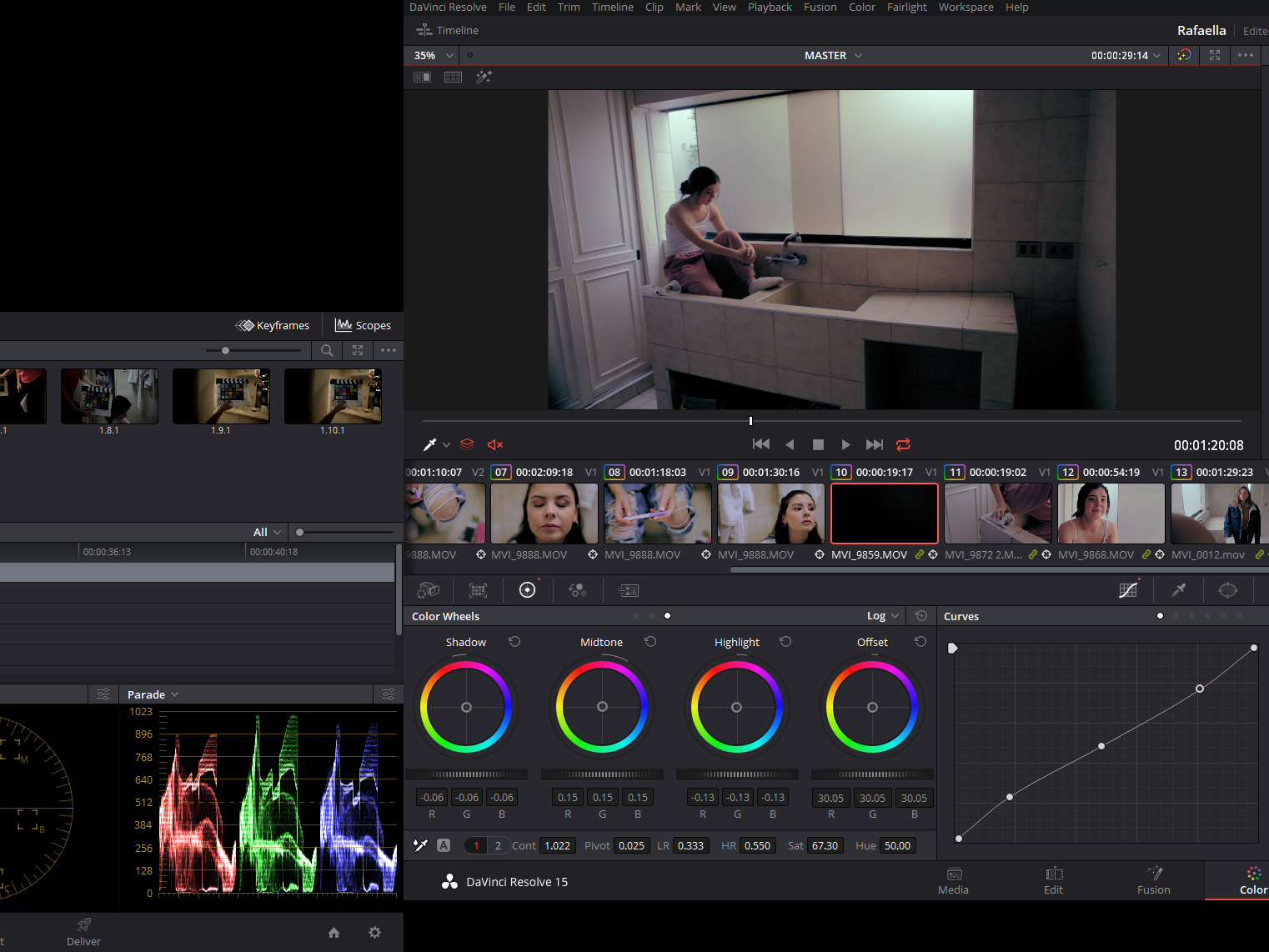This screenshot has width=1269, height=952.
Task: Click the Shadow master wheel slider
Action: click(x=466, y=774)
